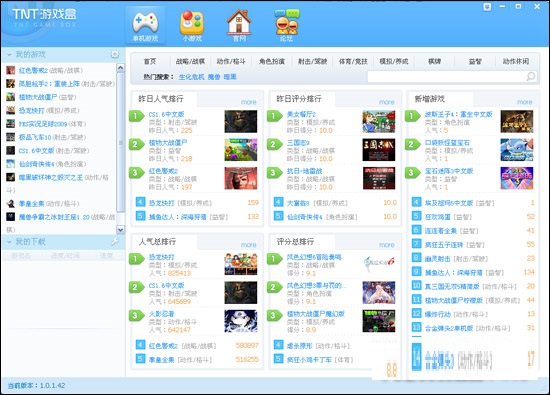This screenshot has width=550, height=395.
Task: Click the search magnifier icon
Action: tap(531, 76)
